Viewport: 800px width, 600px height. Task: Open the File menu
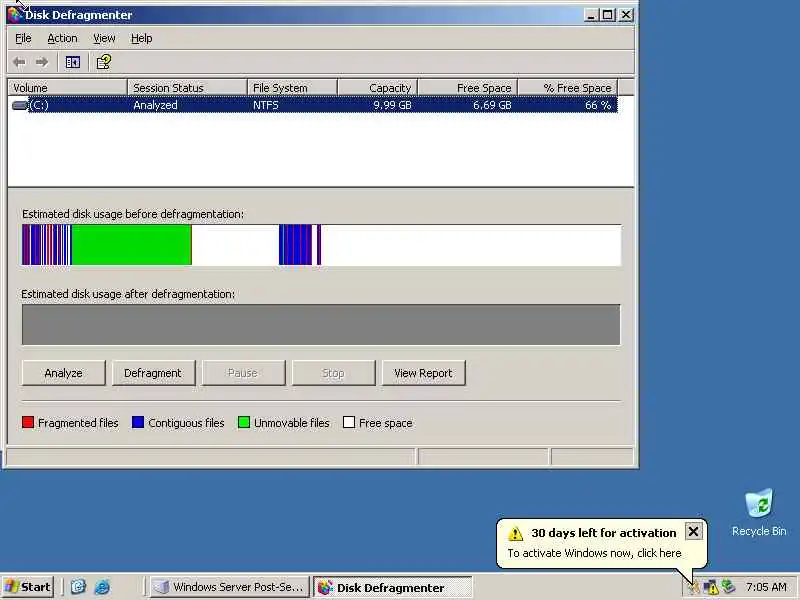click(x=23, y=38)
